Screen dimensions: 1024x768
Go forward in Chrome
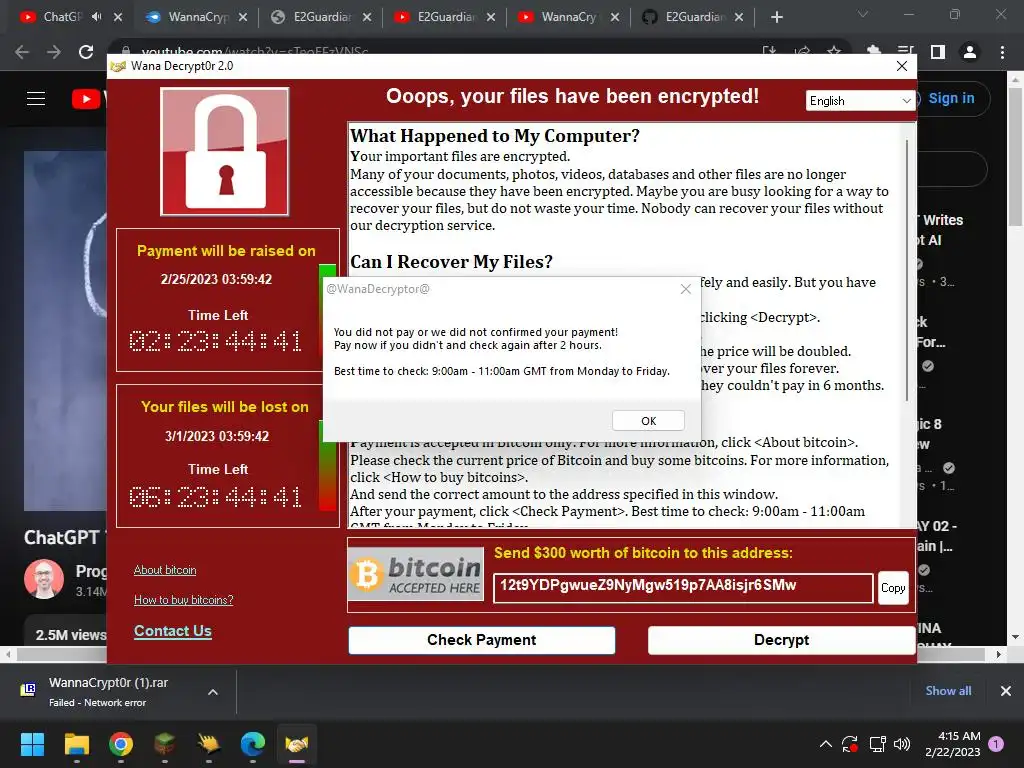[x=54, y=52]
